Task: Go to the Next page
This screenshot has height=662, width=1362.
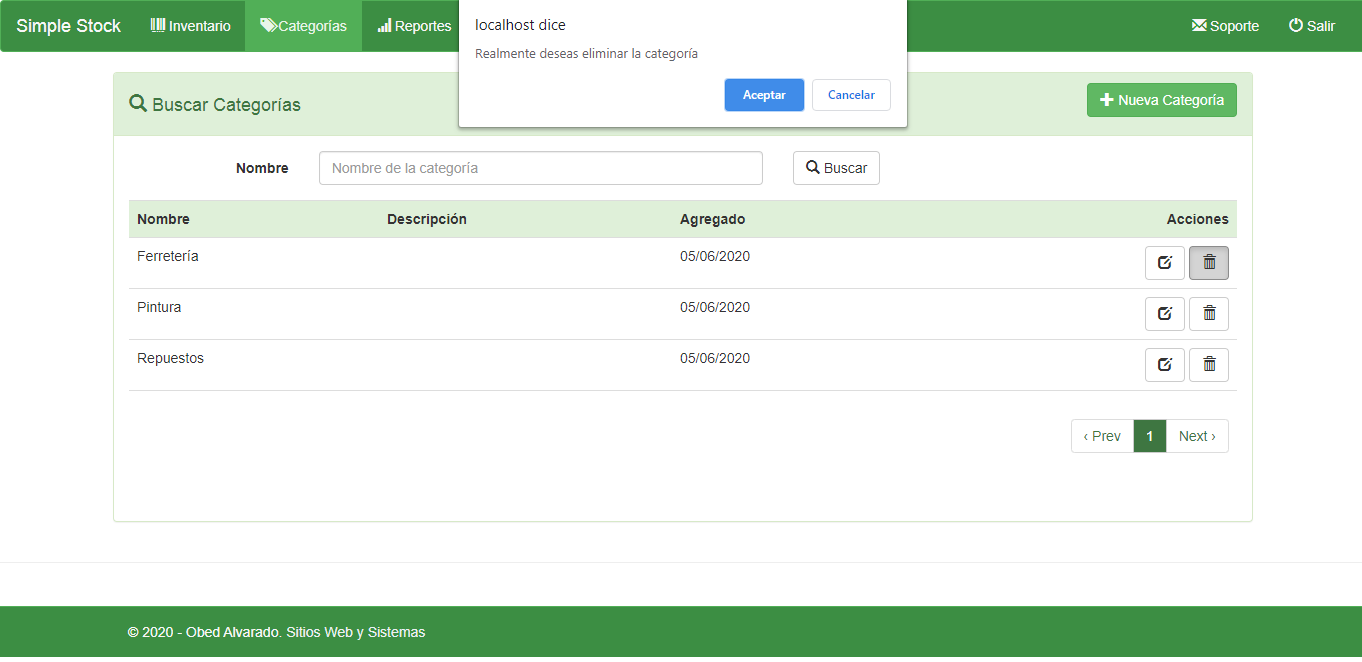Action: 1197,436
